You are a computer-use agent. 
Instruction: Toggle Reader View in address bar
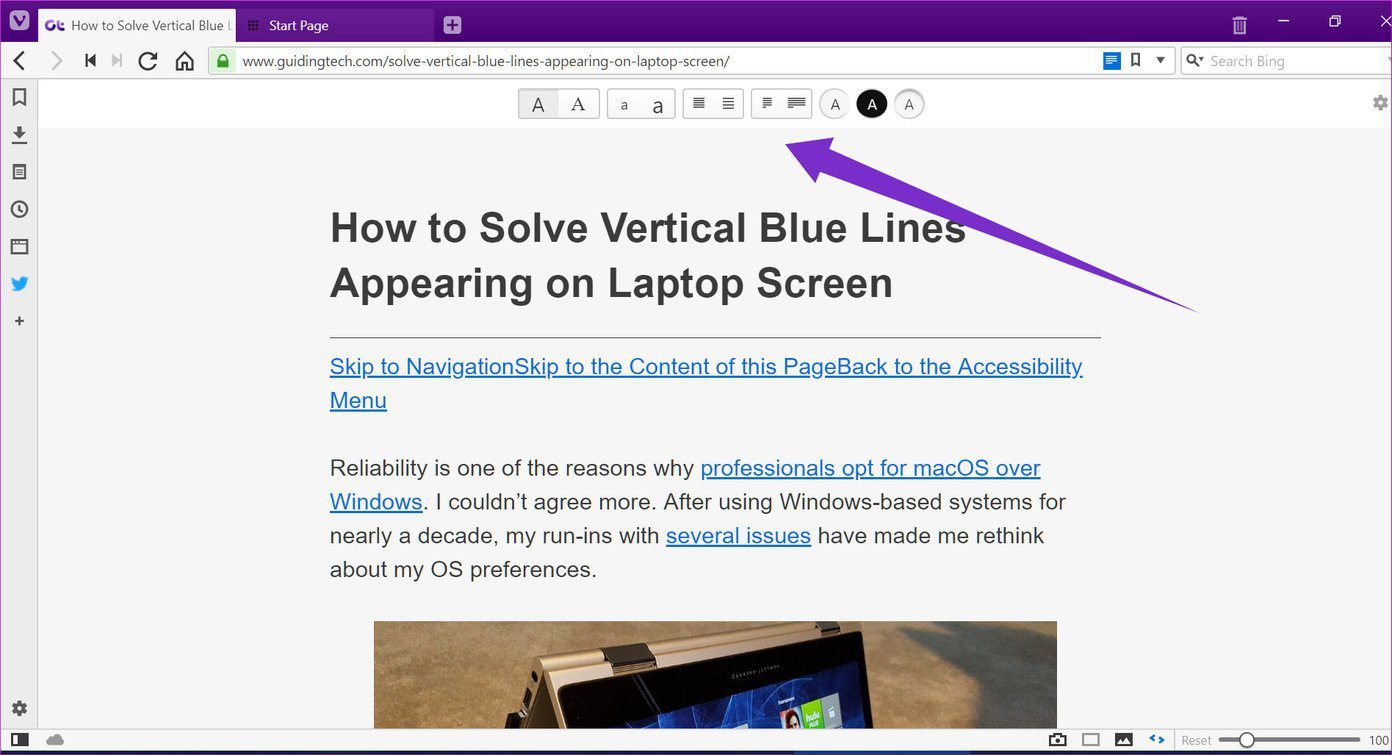pyautogui.click(x=1112, y=61)
